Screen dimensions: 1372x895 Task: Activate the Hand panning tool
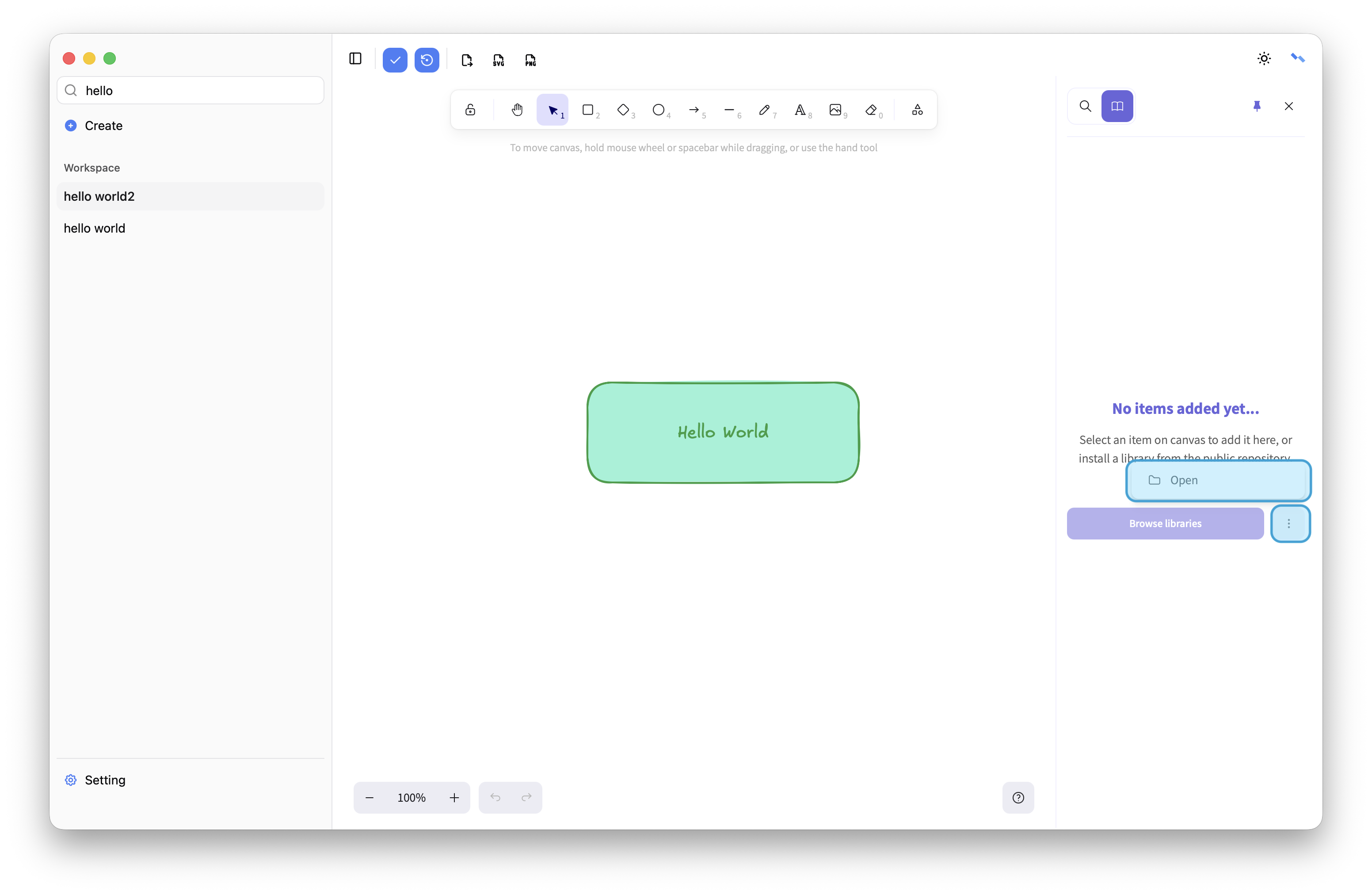(x=517, y=110)
